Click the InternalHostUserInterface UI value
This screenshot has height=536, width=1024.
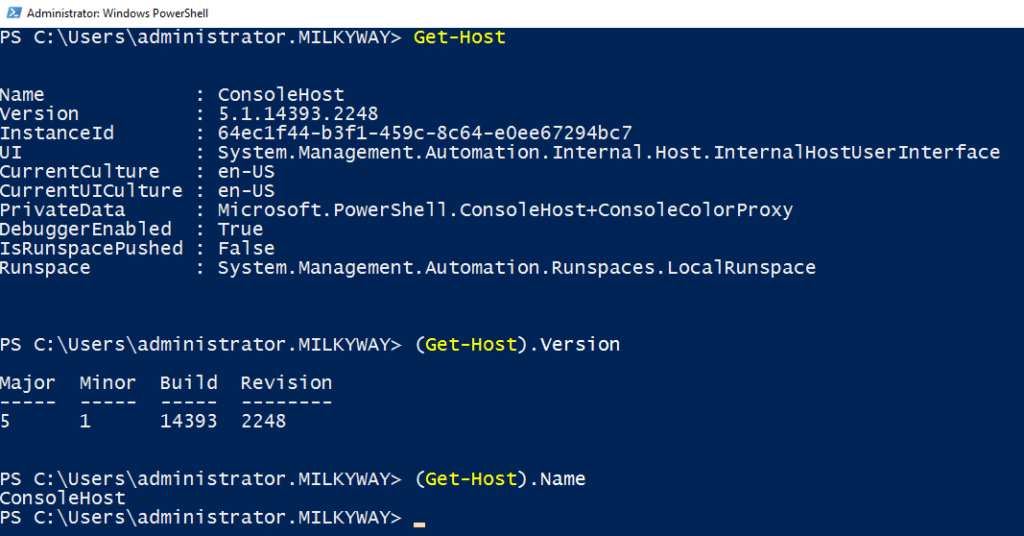[609, 152]
